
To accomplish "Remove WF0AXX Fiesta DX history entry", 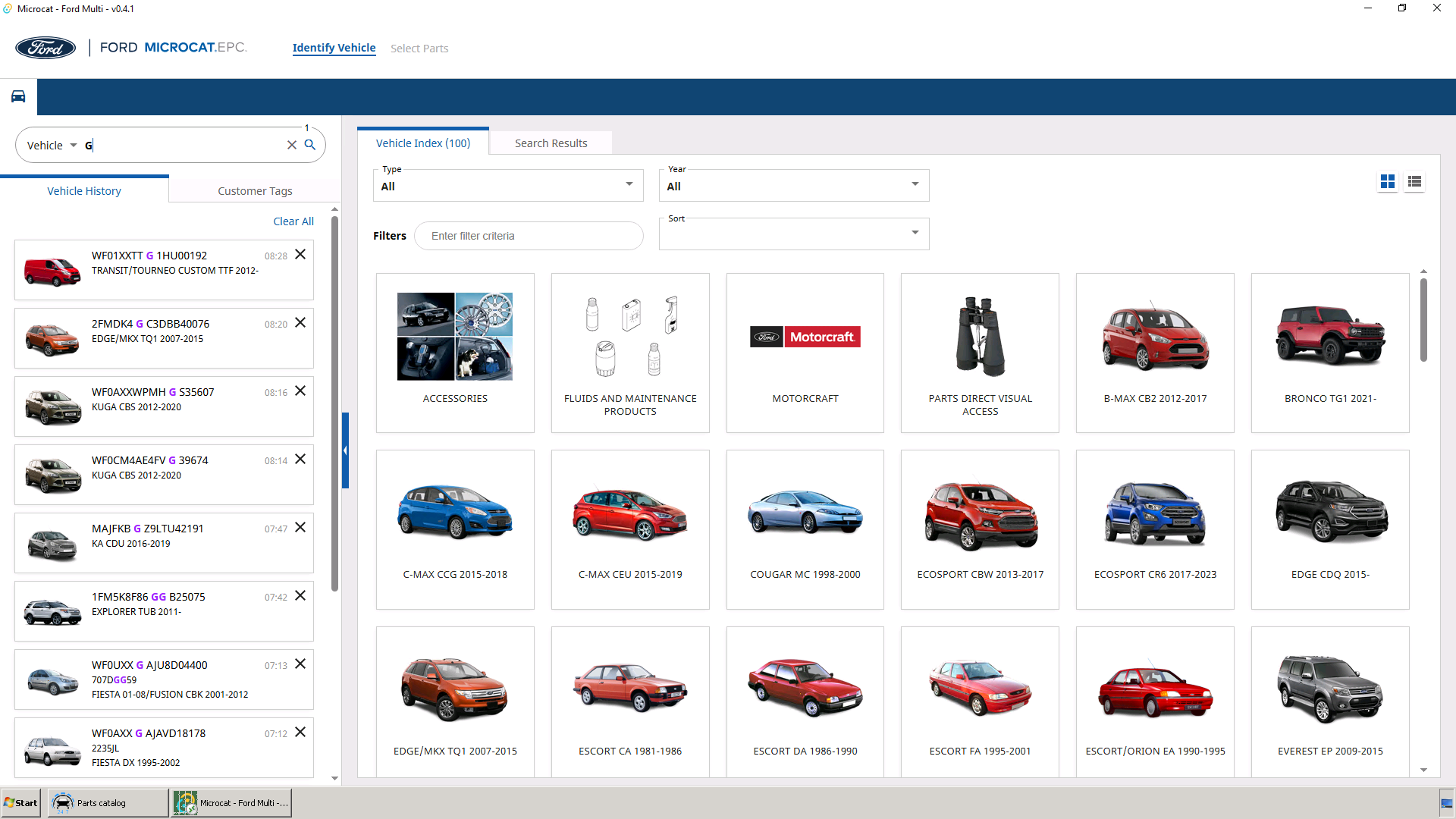I will pyautogui.click(x=300, y=732).
